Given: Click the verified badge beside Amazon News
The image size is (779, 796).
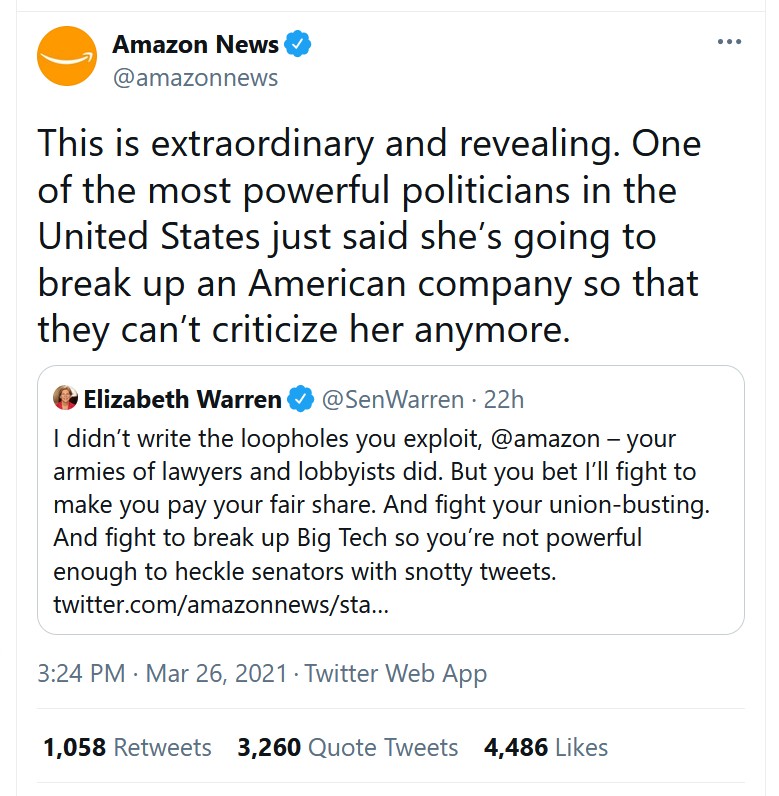Looking at the screenshot, I should (x=299, y=44).
